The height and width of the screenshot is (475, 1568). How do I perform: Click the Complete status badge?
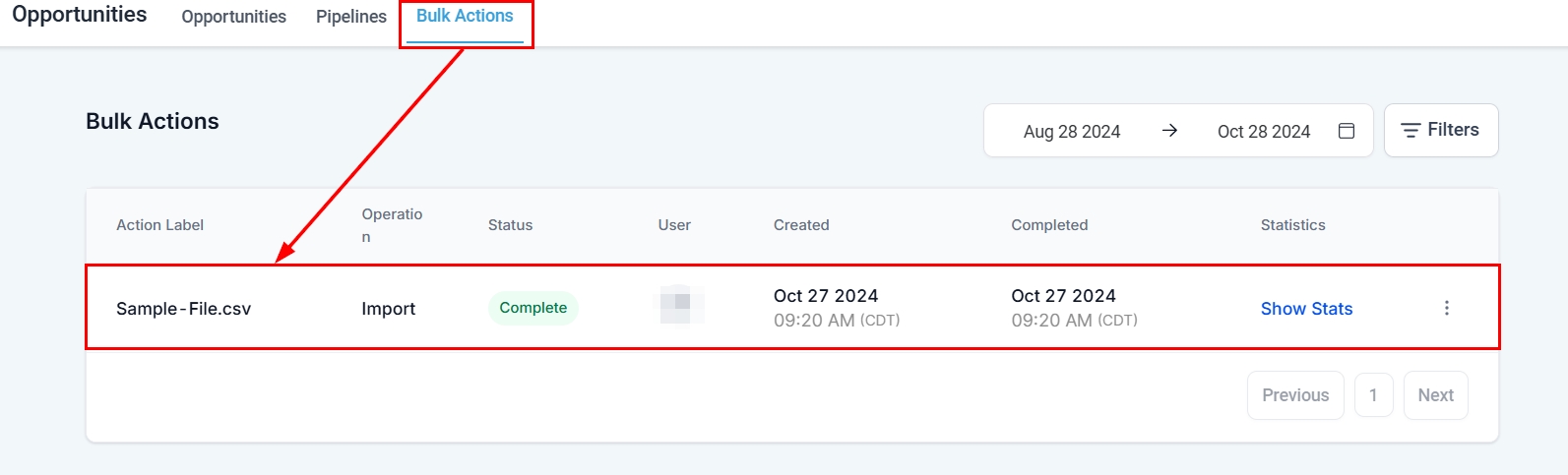click(533, 308)
